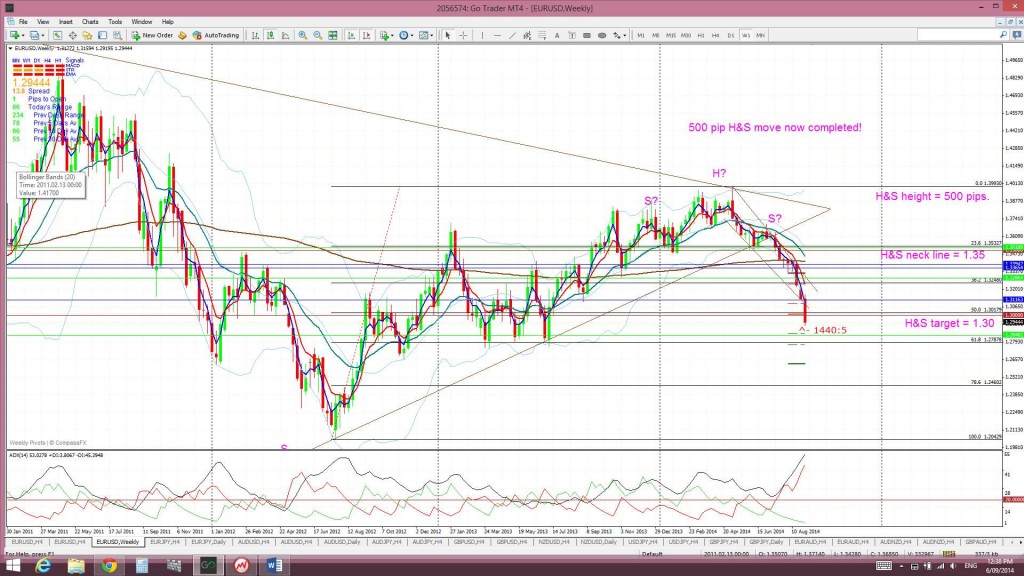Switch chart to candlestick display
Screen dimensions: 1024x576
pos(270,36)
